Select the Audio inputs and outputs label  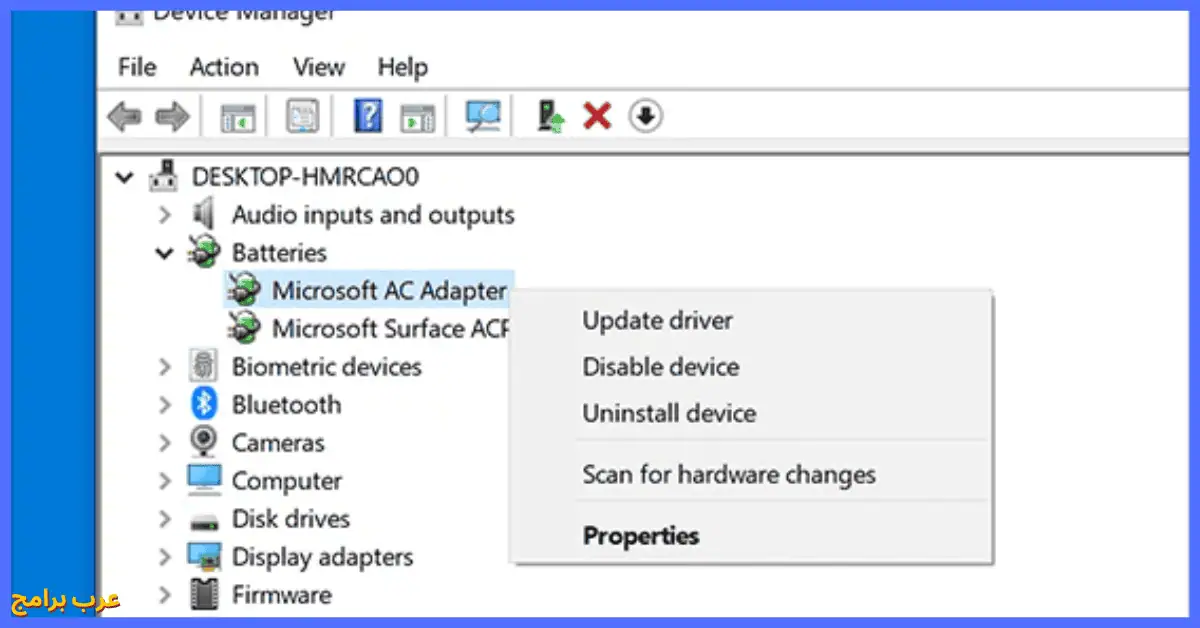(373, 215)
